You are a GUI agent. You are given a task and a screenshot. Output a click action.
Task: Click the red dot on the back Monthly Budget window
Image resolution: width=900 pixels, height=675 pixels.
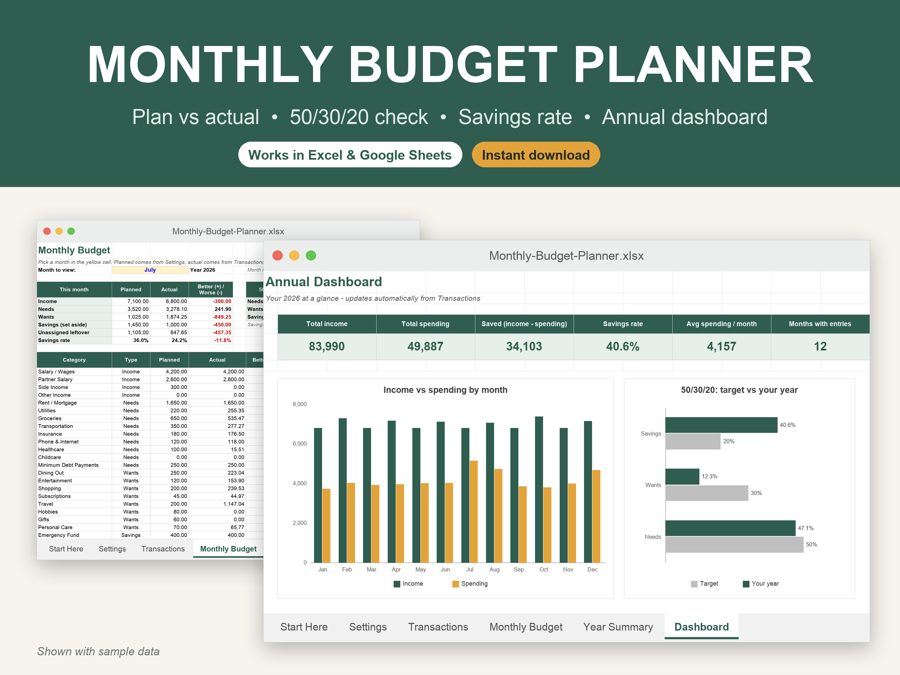(x=47, y=231)
